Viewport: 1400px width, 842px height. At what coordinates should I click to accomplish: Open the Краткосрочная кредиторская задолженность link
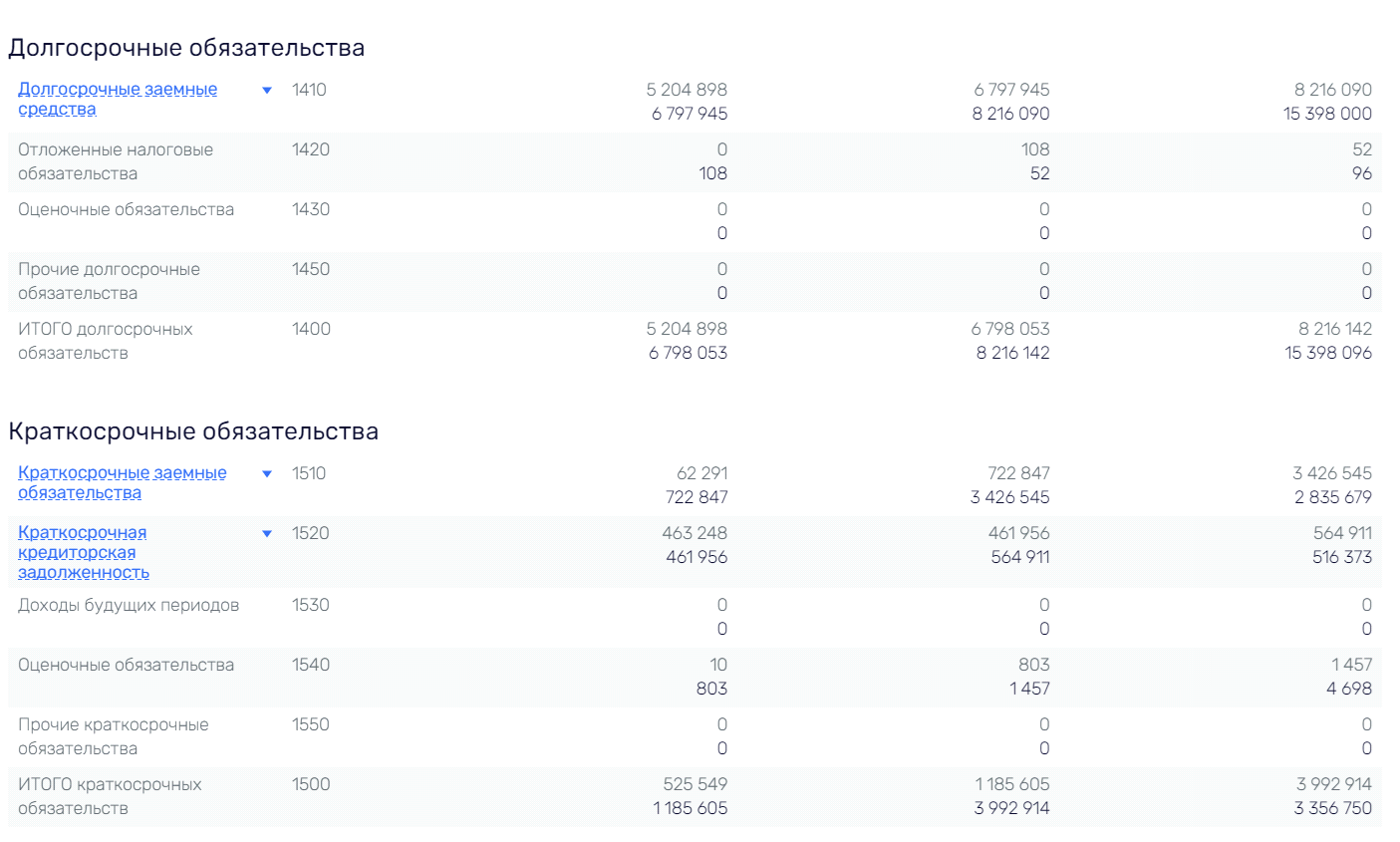click(84, 553)
